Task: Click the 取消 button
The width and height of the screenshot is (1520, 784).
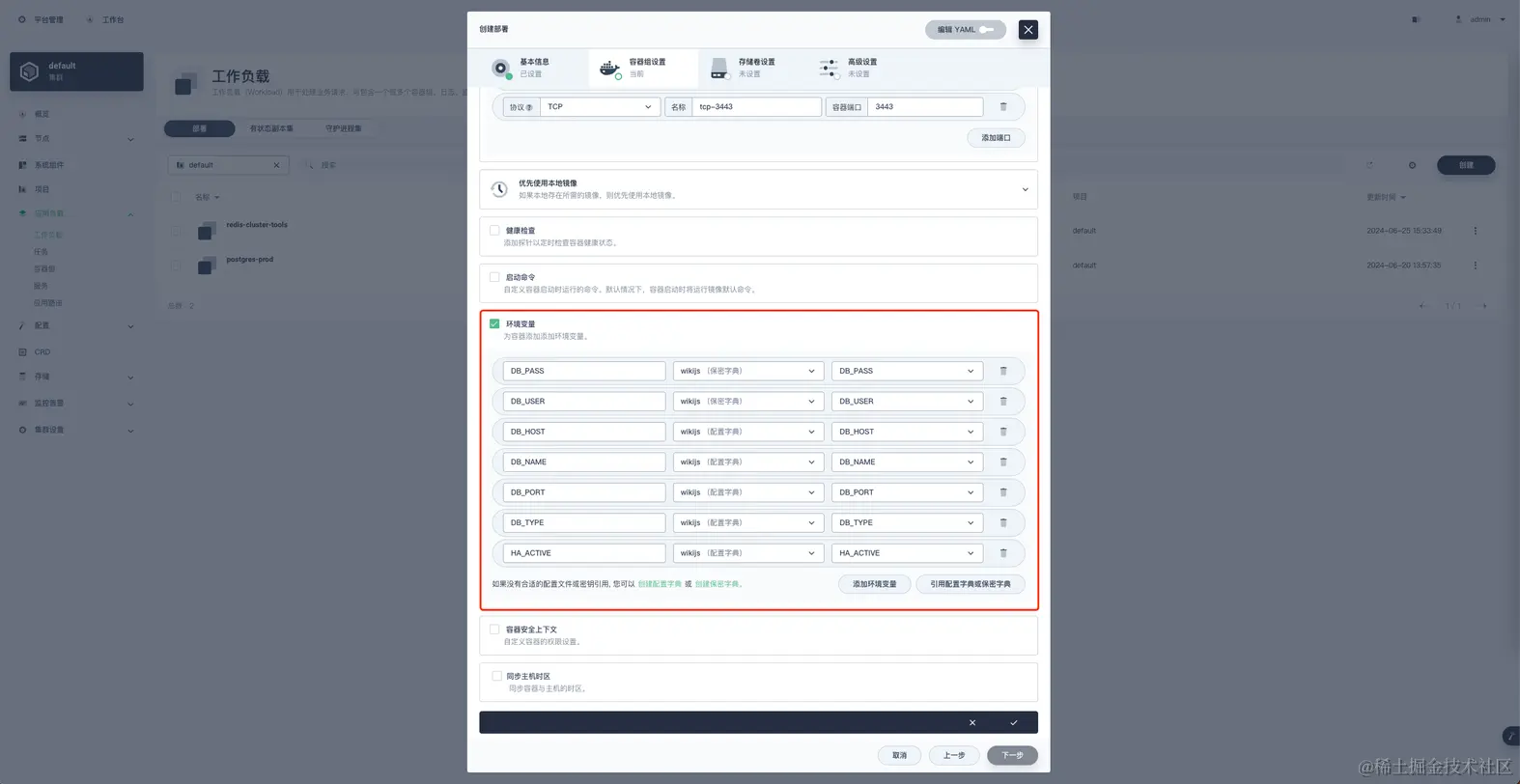Action: tap(899, 755)
